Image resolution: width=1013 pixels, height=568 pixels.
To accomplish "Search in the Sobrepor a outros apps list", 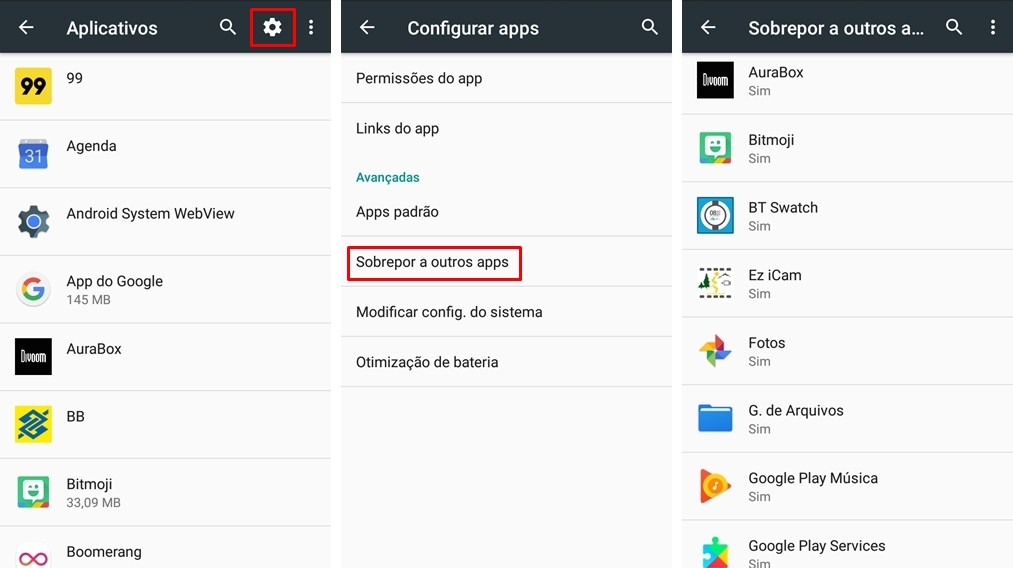I will point(954,27).
